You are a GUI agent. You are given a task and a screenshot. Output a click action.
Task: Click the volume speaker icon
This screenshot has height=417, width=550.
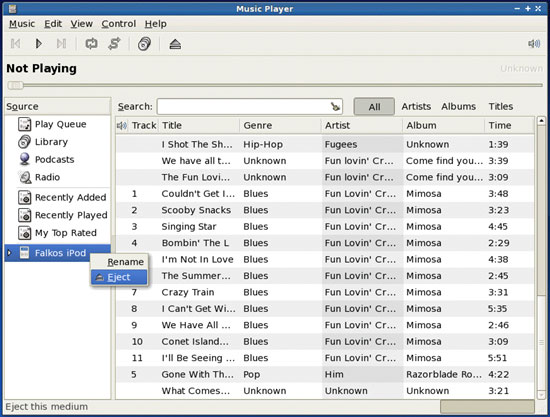click(534, 43)
